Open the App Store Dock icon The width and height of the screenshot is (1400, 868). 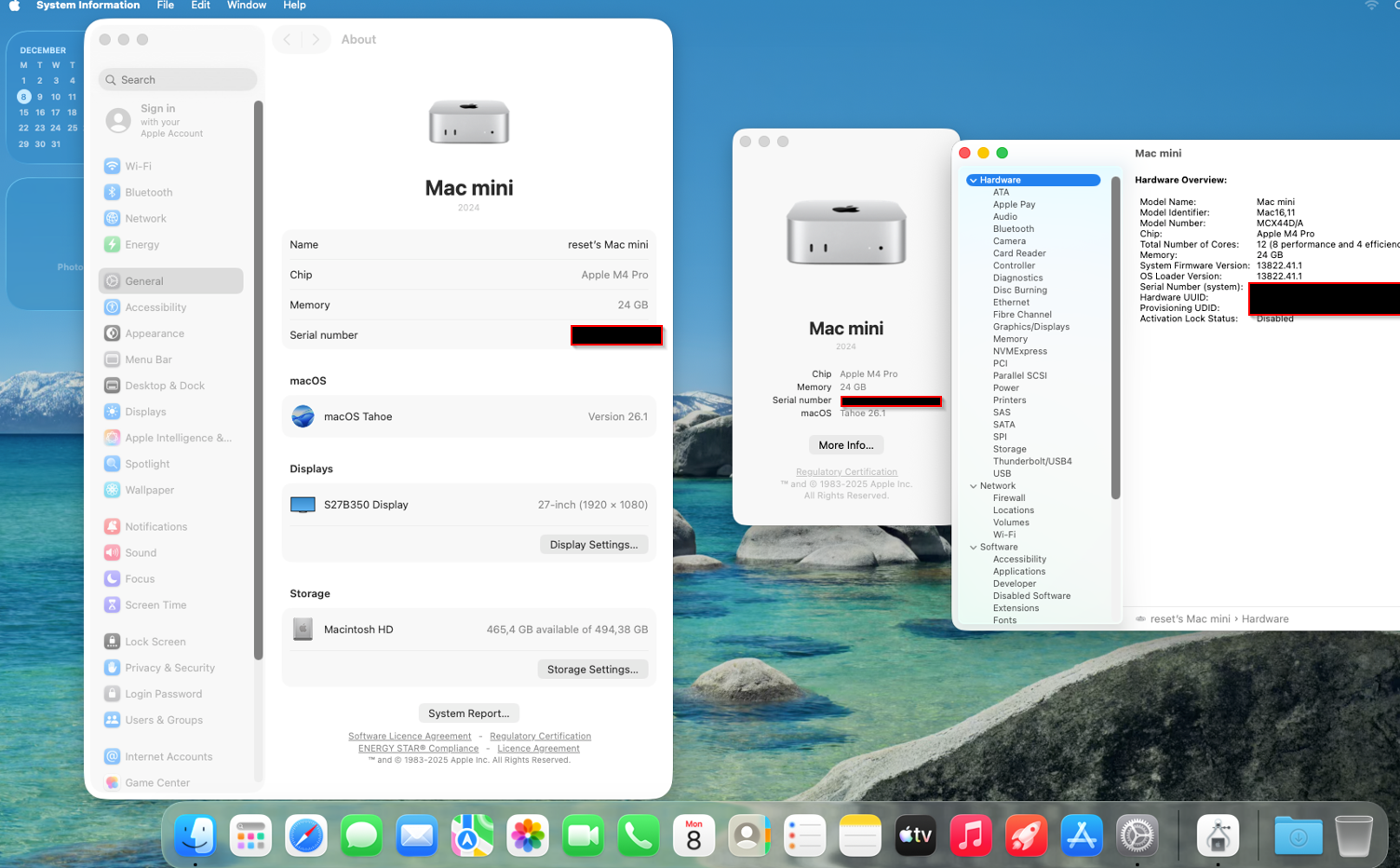[x=1081, y=835]
